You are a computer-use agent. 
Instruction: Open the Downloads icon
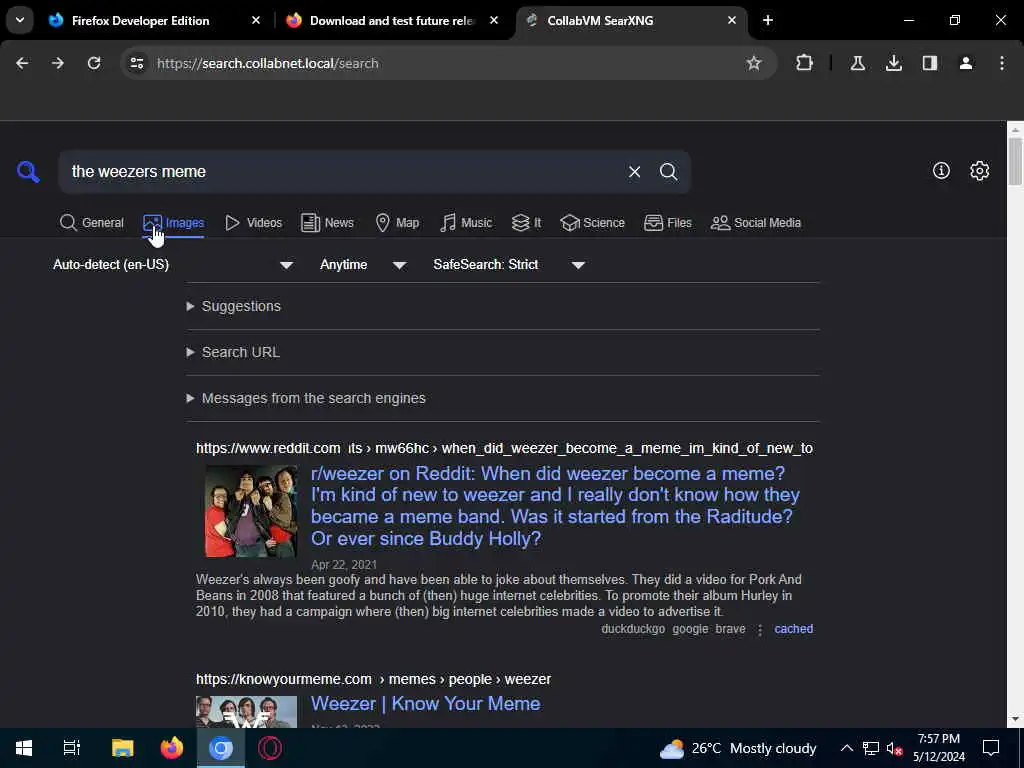pyautogui.click(x=894, y=63)
